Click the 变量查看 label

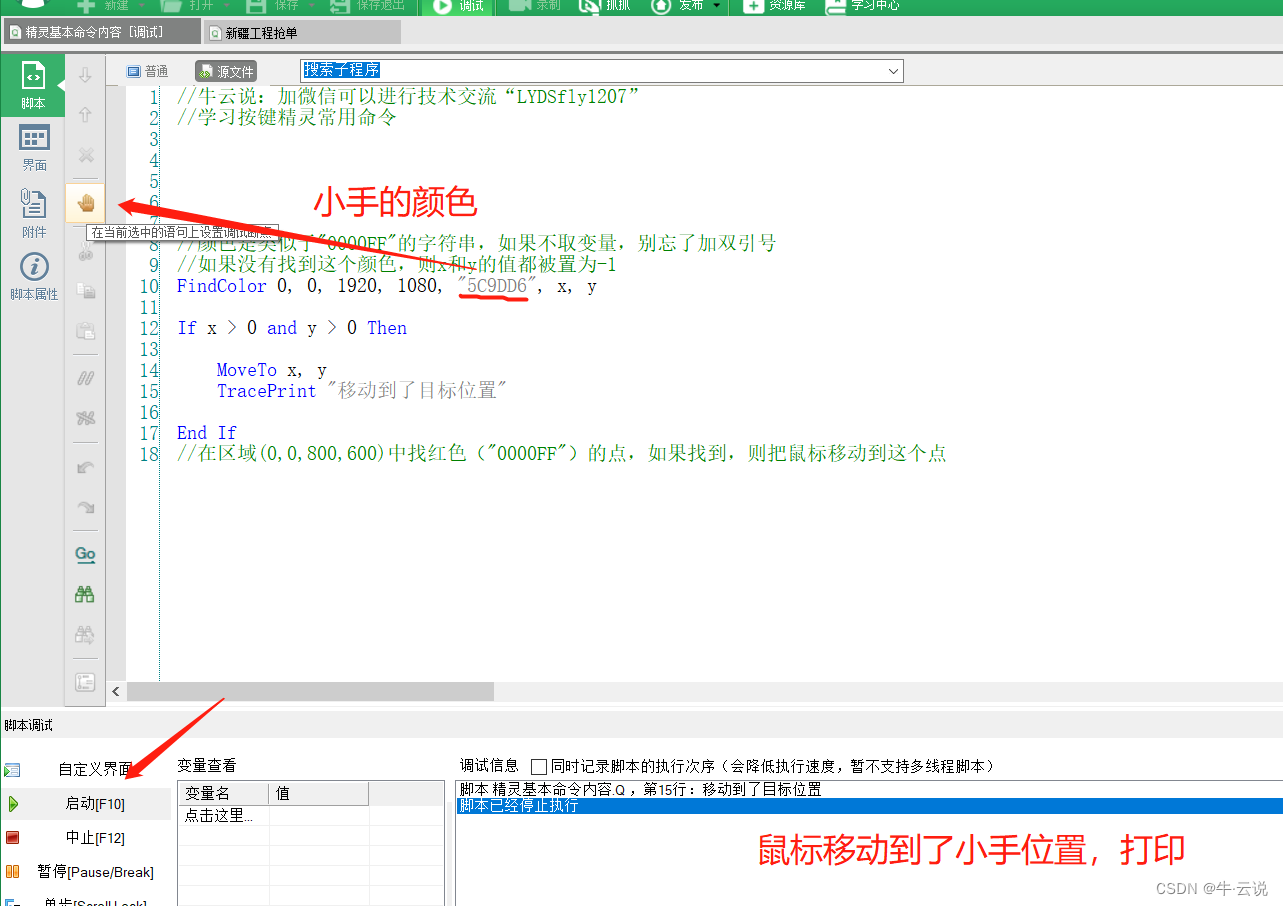tap(206, 766)
